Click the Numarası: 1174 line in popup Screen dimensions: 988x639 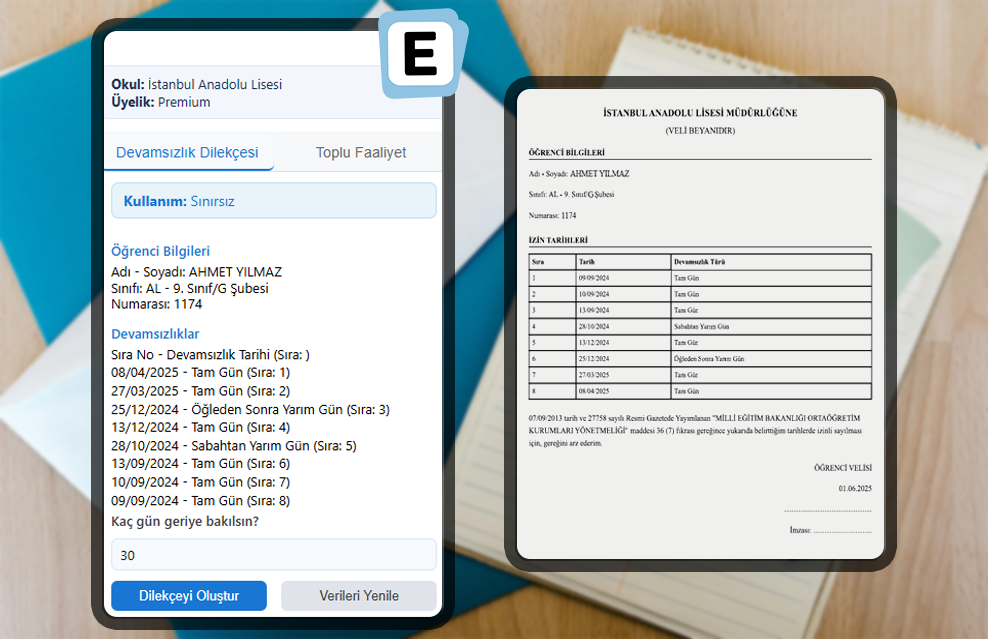[156, 304]
